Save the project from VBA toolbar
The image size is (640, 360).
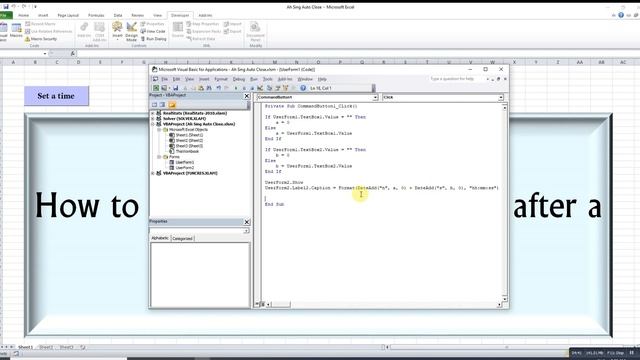(176, 88)
